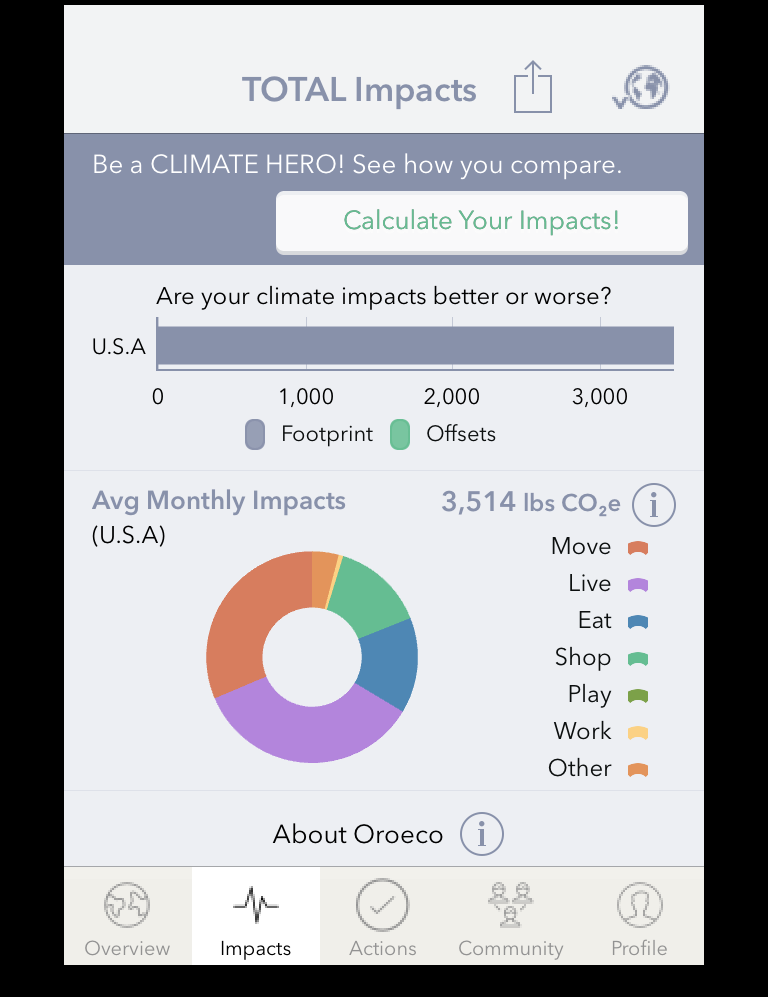Tap the Work legend color swatch
The image size is (768, 997).
point(638,733)
